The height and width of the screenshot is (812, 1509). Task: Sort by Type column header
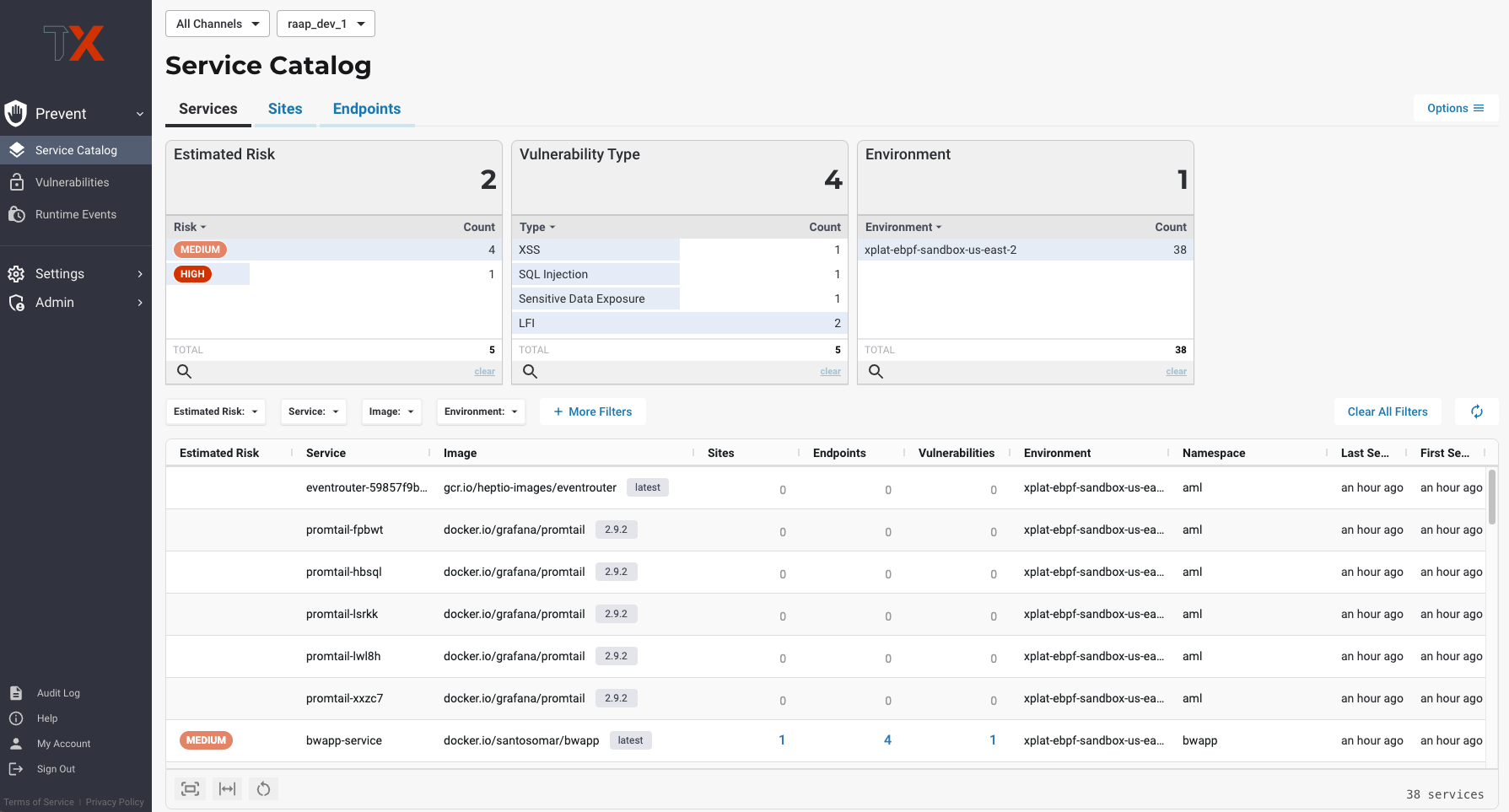(x=537, y=227)
